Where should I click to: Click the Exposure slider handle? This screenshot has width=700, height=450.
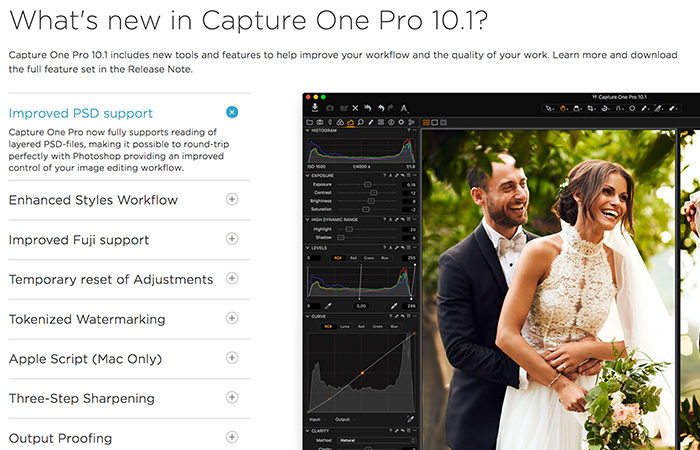367,184
